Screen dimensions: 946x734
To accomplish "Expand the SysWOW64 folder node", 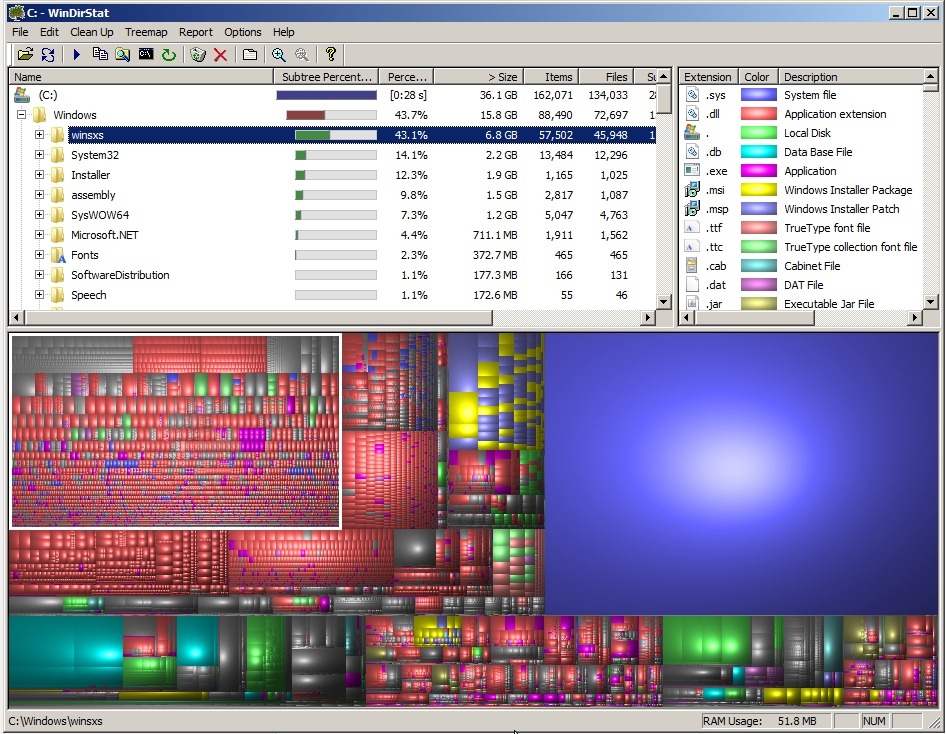I will click(x=39, y=215).
